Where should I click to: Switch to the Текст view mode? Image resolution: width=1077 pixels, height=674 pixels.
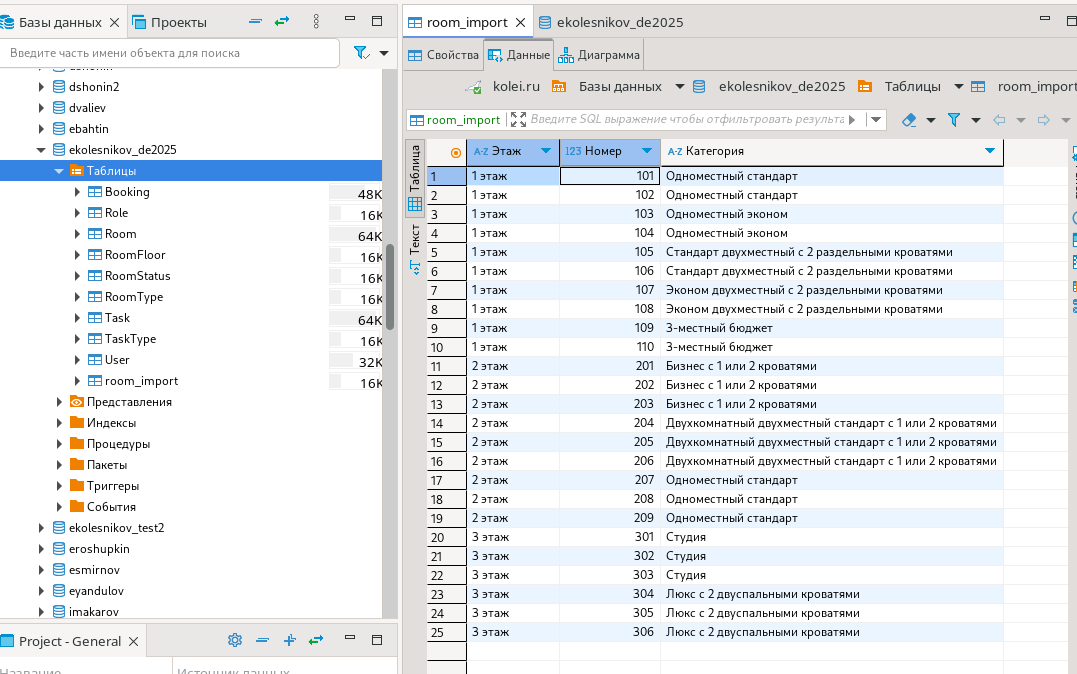tap(414, 248)
